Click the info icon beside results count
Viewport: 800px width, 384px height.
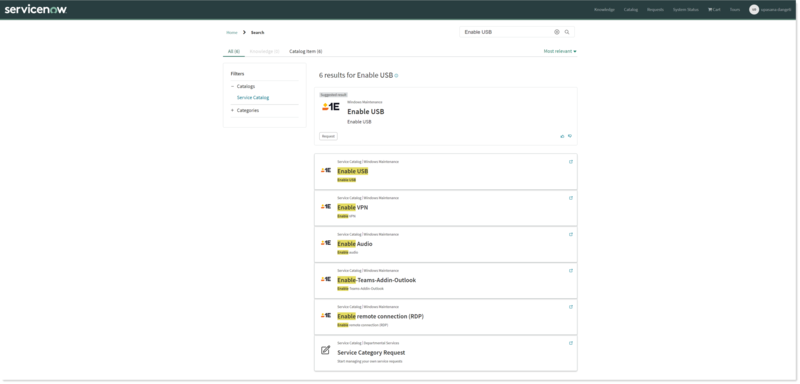pyautogui.click(x=396, y=75)
